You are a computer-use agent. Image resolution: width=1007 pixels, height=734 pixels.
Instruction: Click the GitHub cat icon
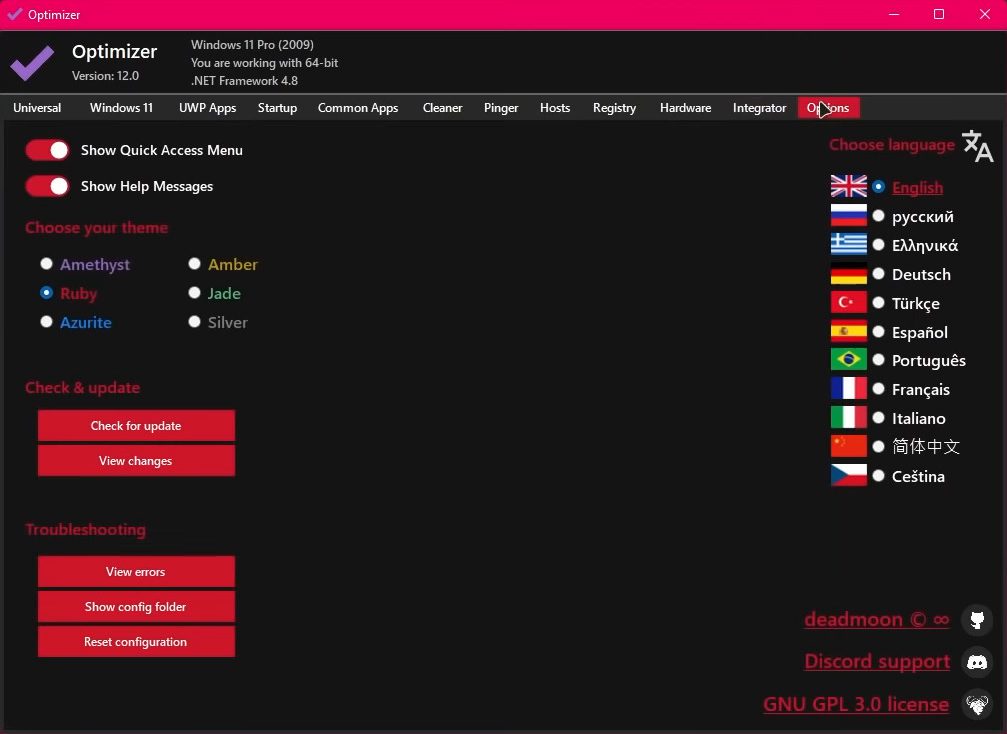977,620
